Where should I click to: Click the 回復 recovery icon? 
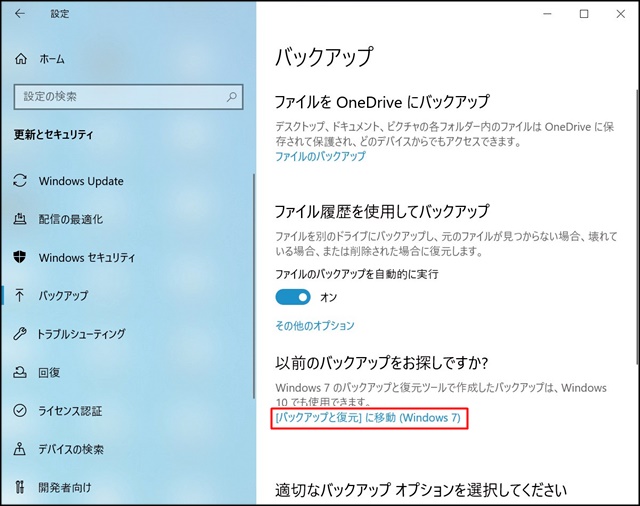coord(20,372)
